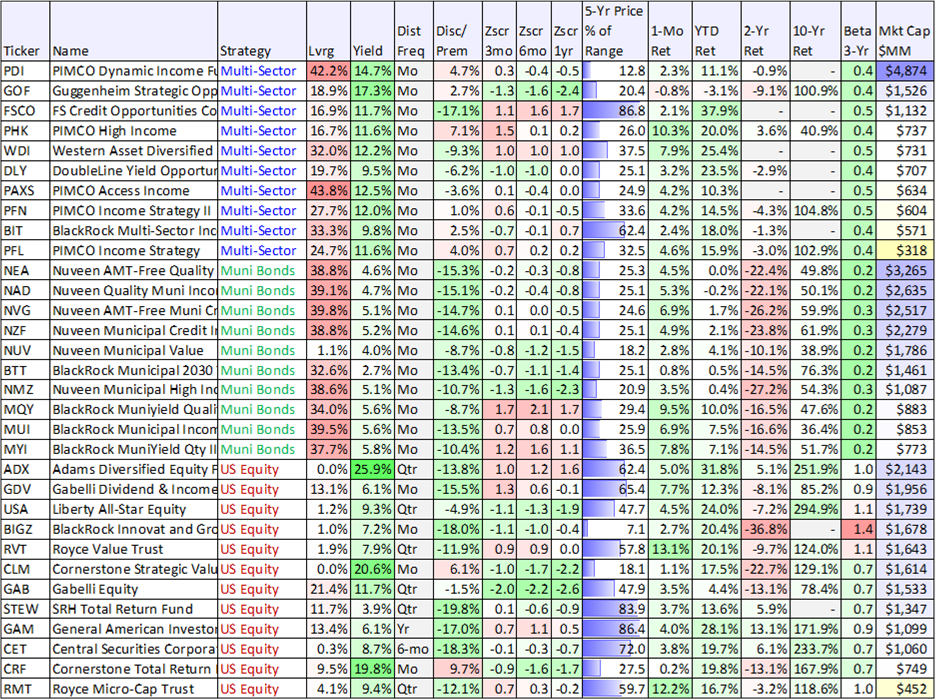Viewport: 936px width, 700px height.
Task: Select USA 10-Yr return 294.9%
Action: [815, 510]
